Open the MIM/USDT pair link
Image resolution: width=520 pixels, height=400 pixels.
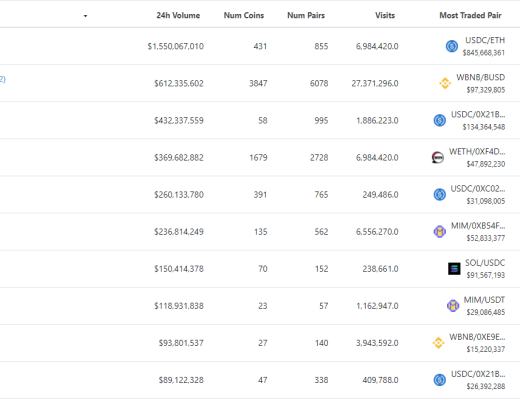click(484, 300)
